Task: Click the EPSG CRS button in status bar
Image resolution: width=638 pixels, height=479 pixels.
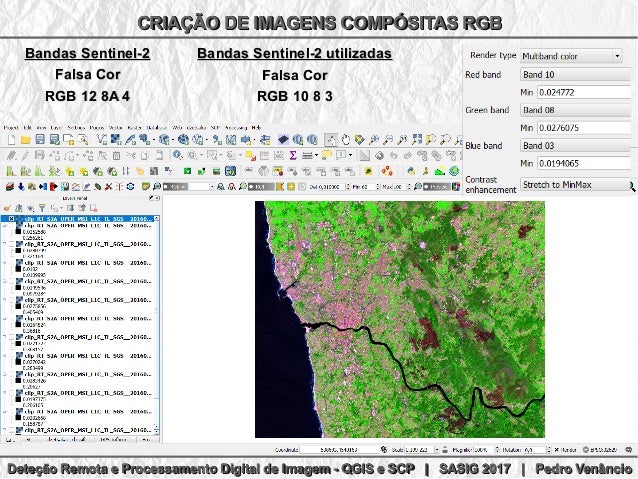Action: click(x=599, y=450)
